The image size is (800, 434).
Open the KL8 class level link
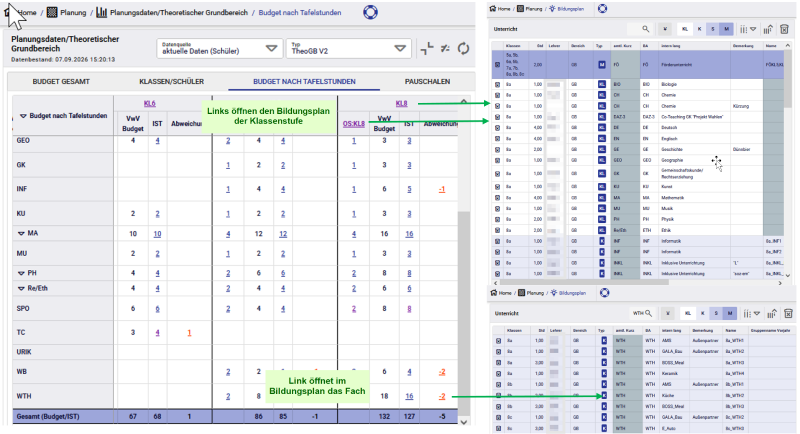[402, 104]
